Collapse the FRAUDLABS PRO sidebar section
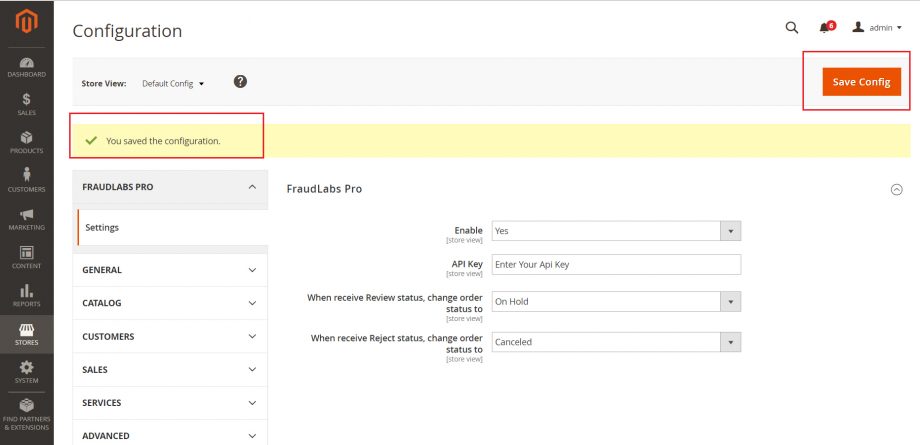Screen dimensions: 920x445 170,187
